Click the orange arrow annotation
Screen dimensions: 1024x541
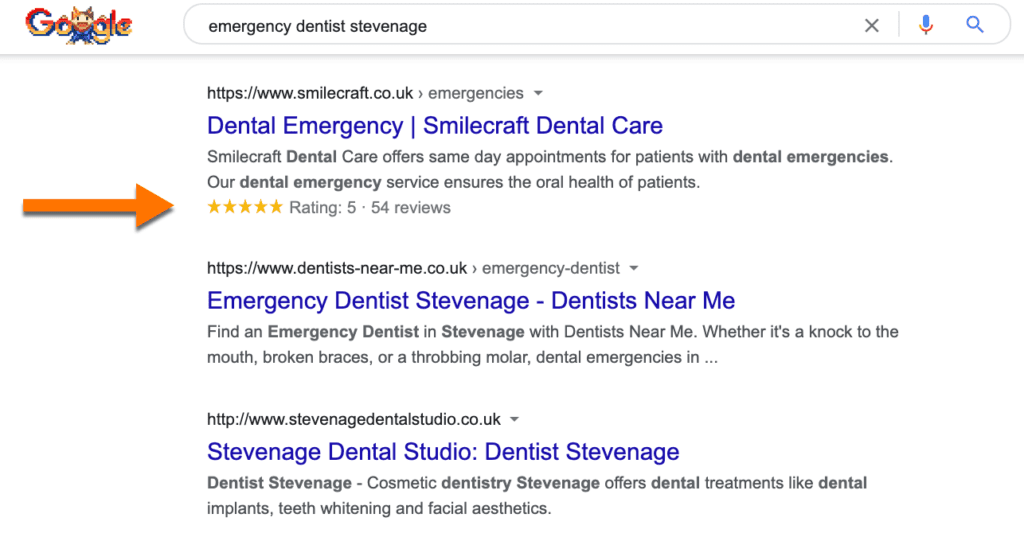(99, 206)
